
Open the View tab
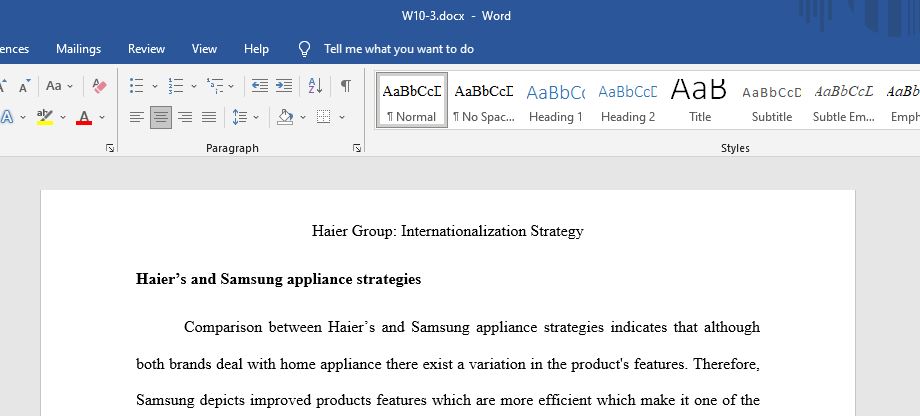(204, 49)
